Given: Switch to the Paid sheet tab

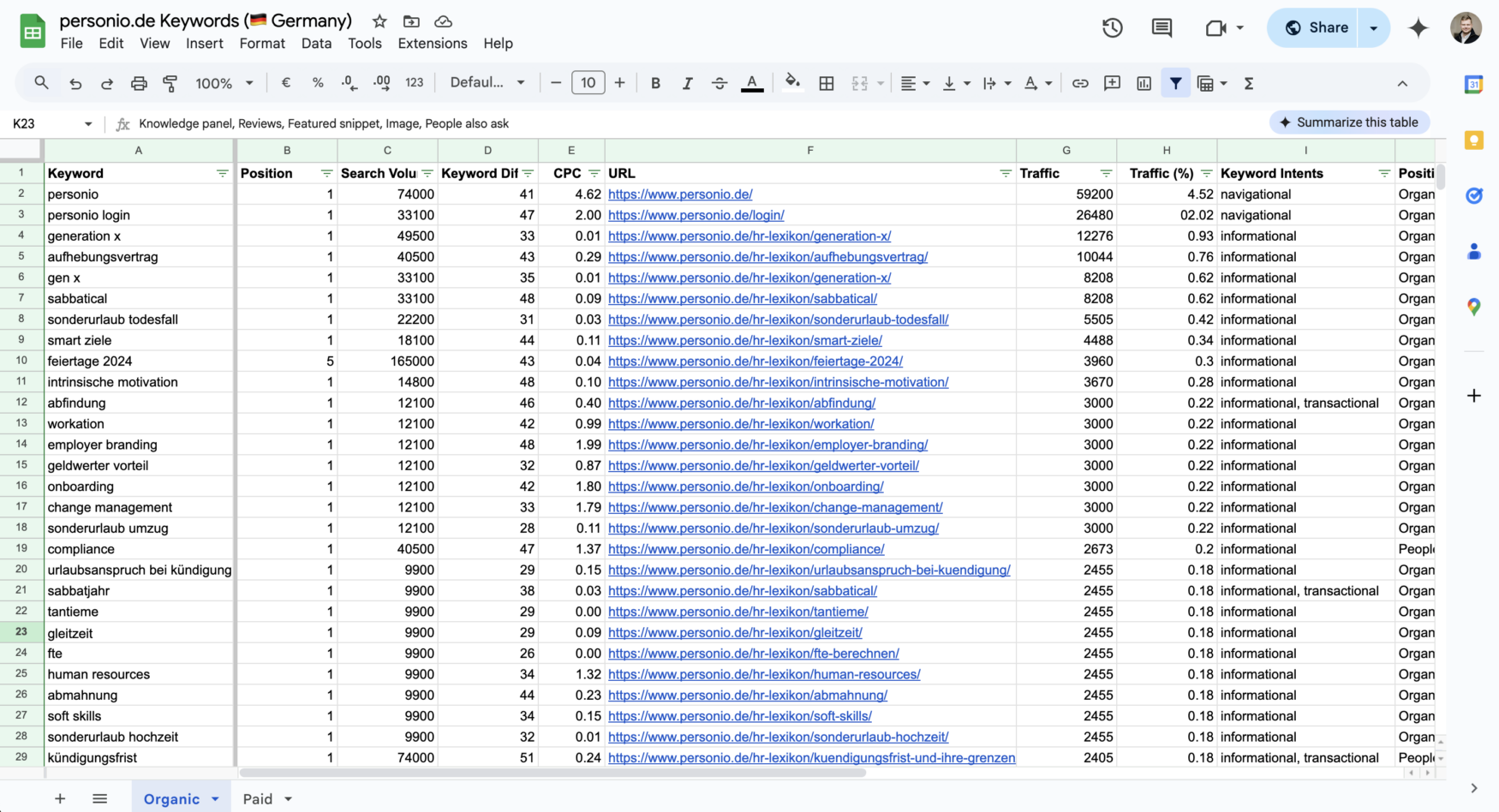Looking at the screenshot, I should pyautogui.click(x=256, y=798).
